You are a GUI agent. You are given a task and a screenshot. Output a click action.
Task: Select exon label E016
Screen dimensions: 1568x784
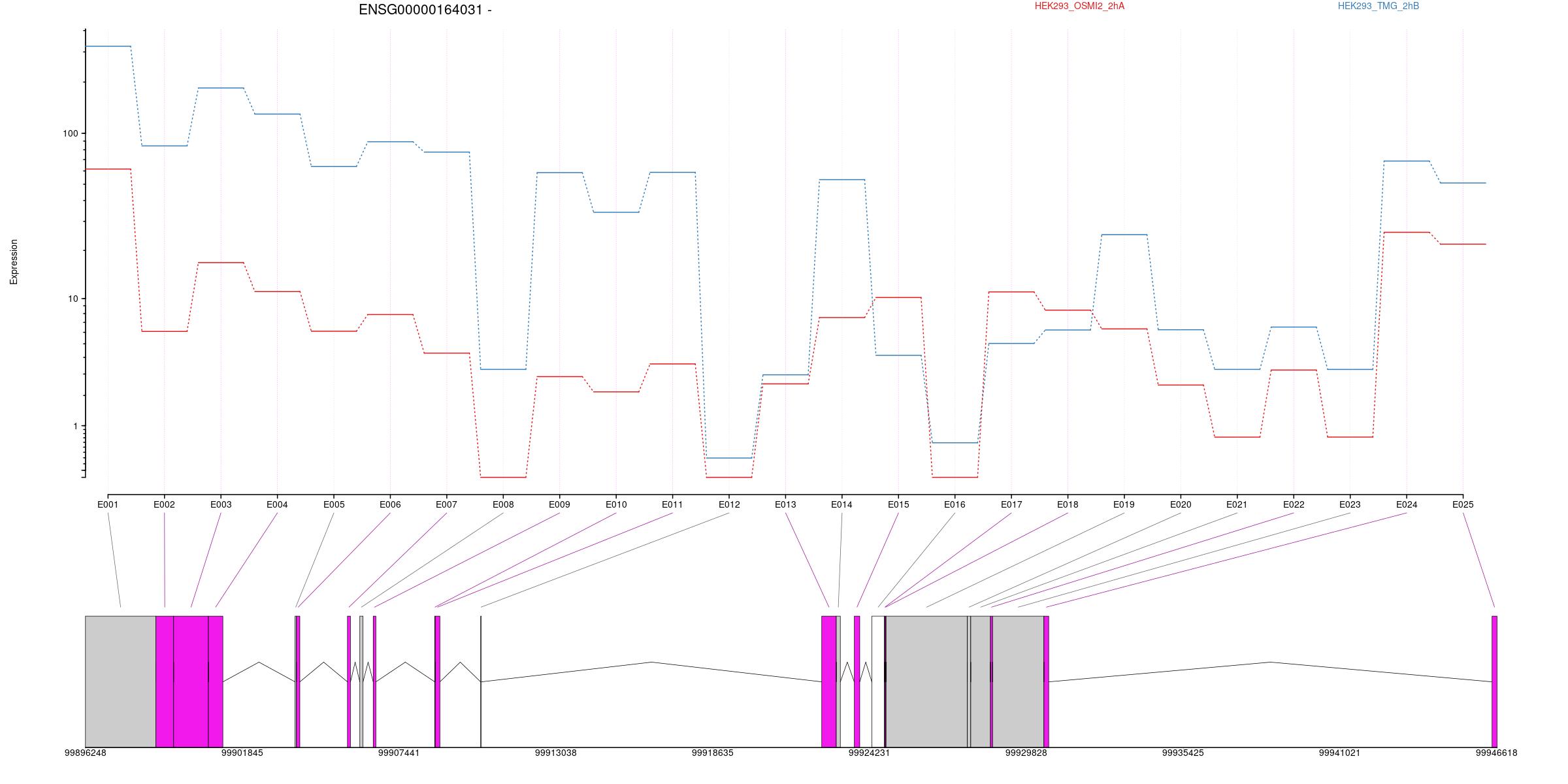pos(955,504)
